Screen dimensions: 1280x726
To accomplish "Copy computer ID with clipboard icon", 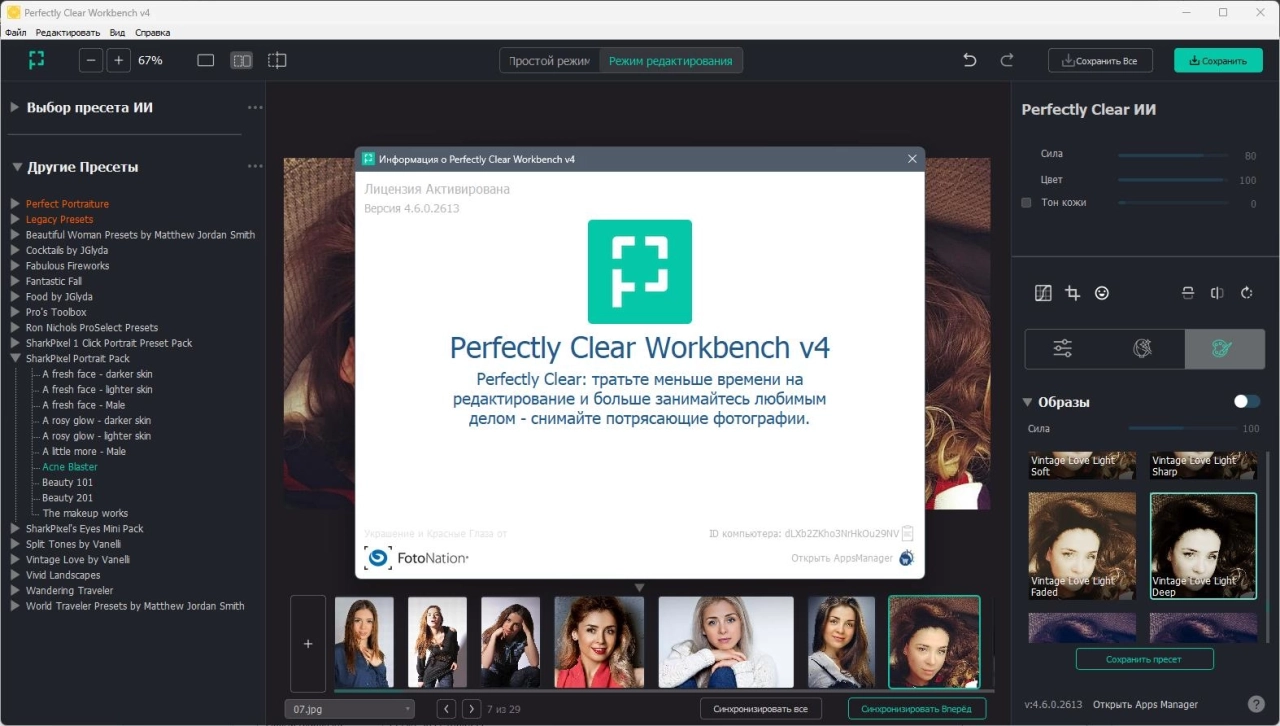I will [907, 534].
